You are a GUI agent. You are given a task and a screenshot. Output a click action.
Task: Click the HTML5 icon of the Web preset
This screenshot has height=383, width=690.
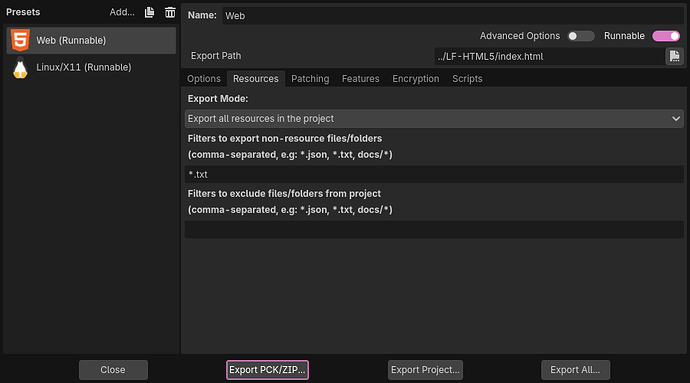click(x=20, y=40)
